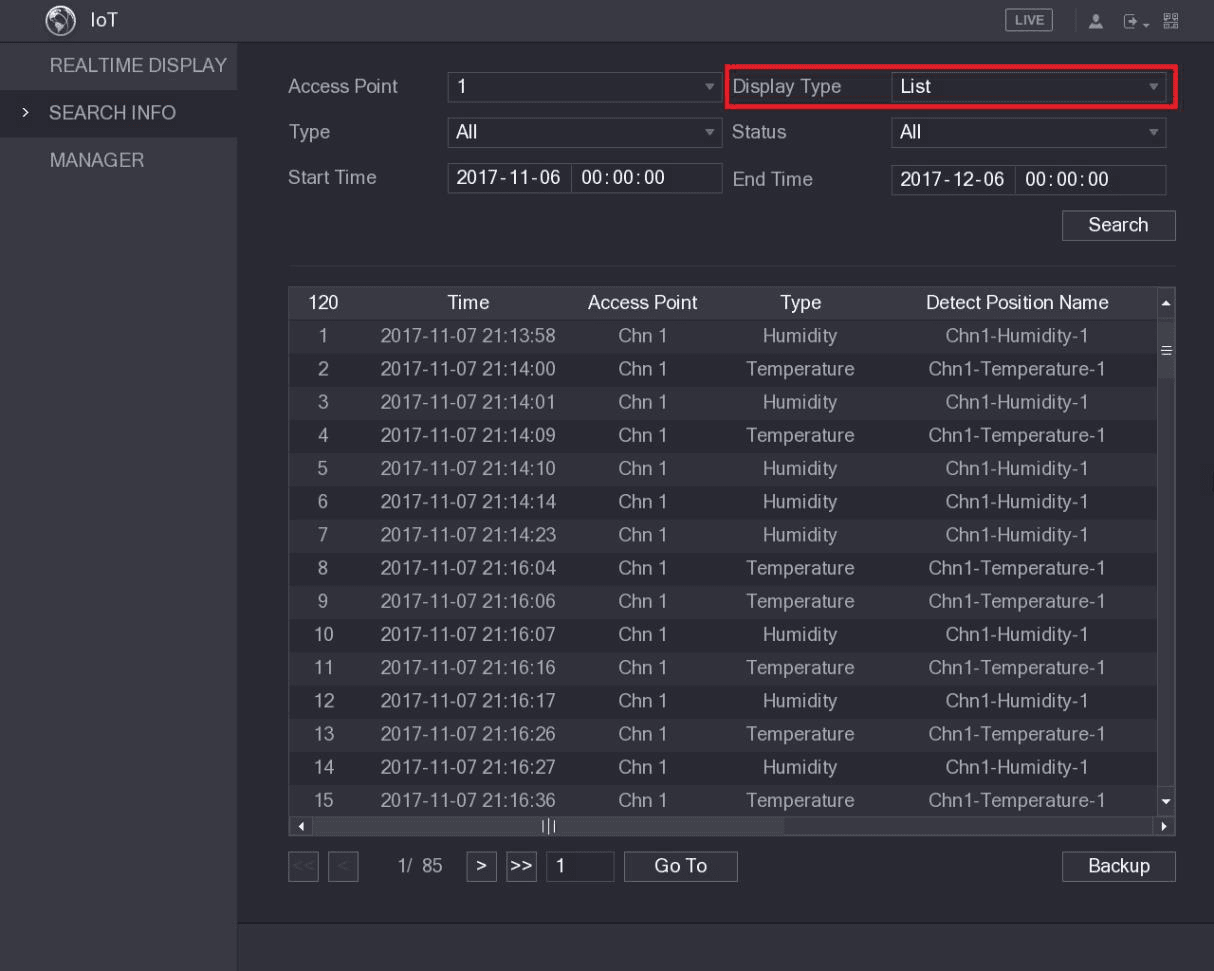The image size is (1214, 971).
Task: Click the 120 total count header cell
Action: pyautogui.click(x=323, y=303)
